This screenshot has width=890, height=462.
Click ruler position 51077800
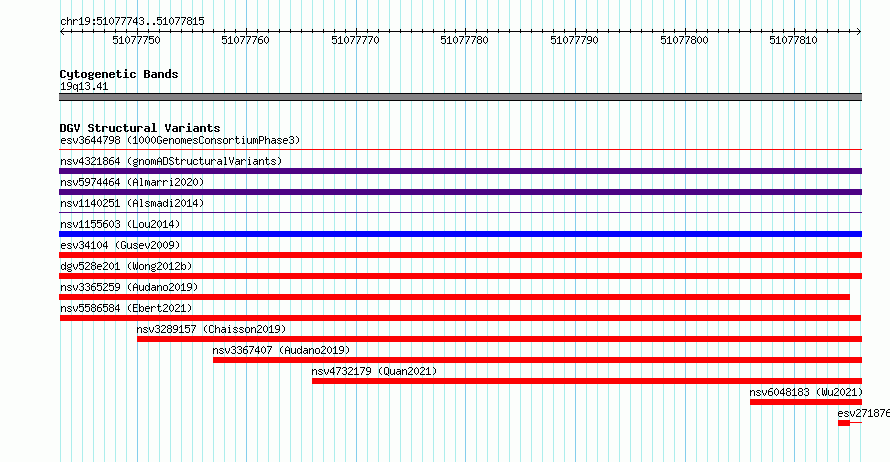point(685,40)
